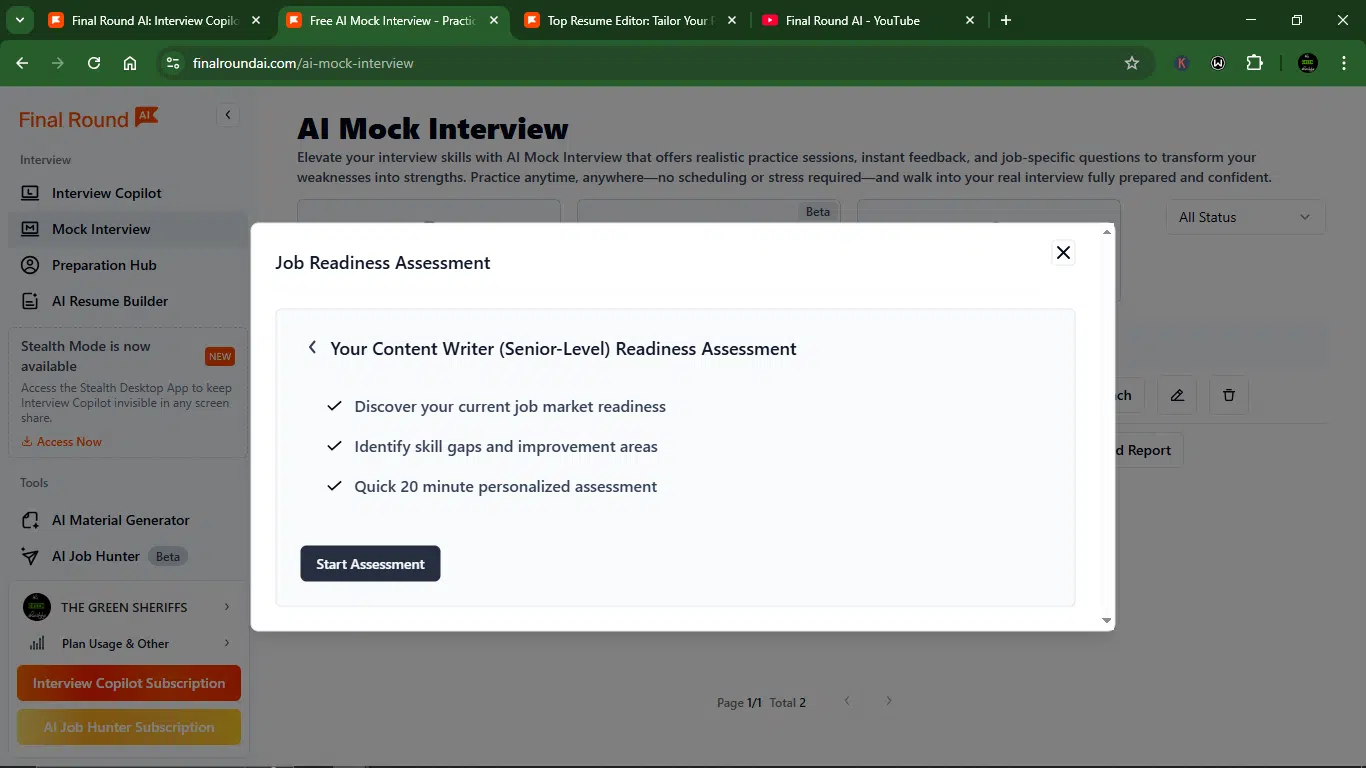
Task: Click the AI Material Generator icon
Action: pos(31,520)
